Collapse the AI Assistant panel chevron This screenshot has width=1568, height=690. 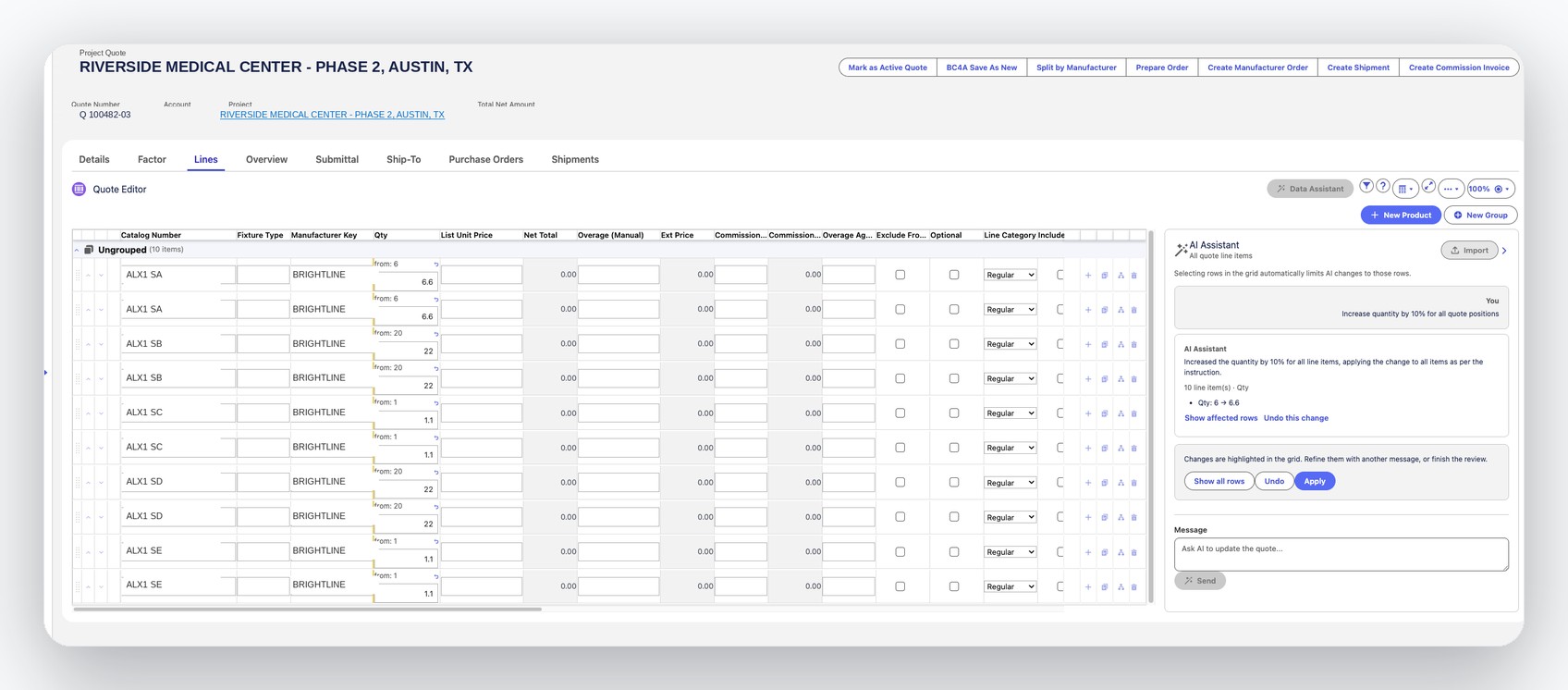(x=1504, y=251)
